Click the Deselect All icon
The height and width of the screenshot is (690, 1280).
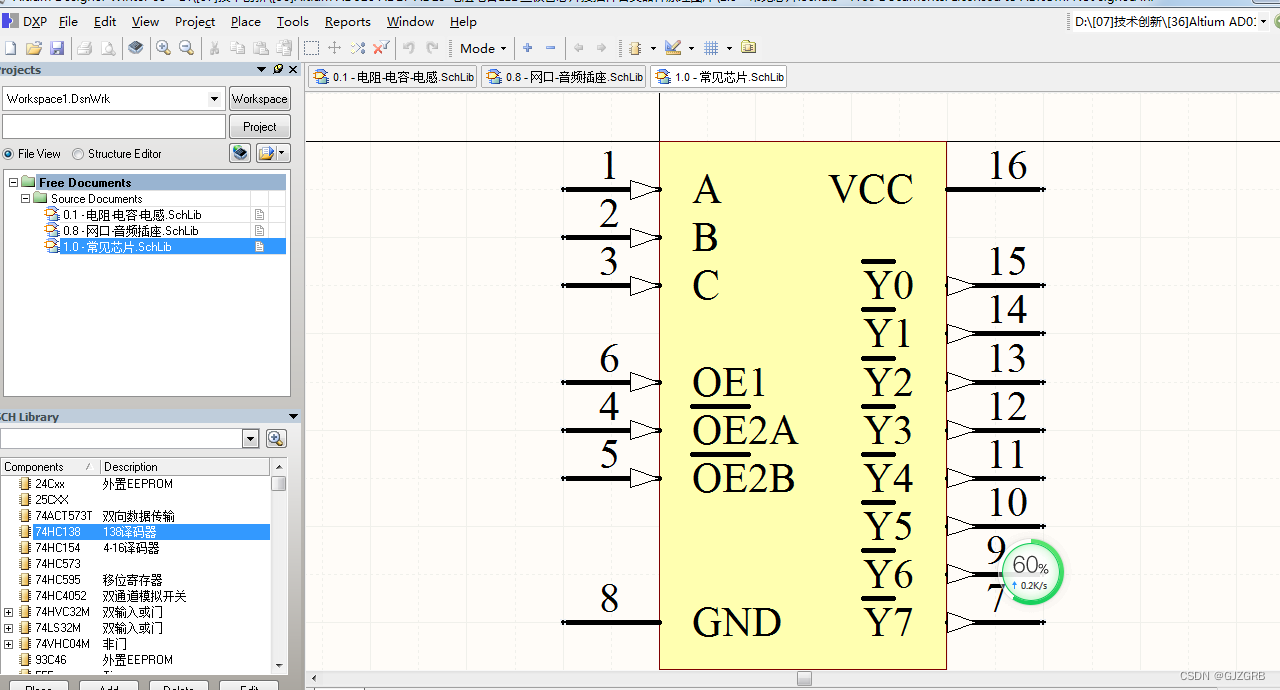click(358, 48)
